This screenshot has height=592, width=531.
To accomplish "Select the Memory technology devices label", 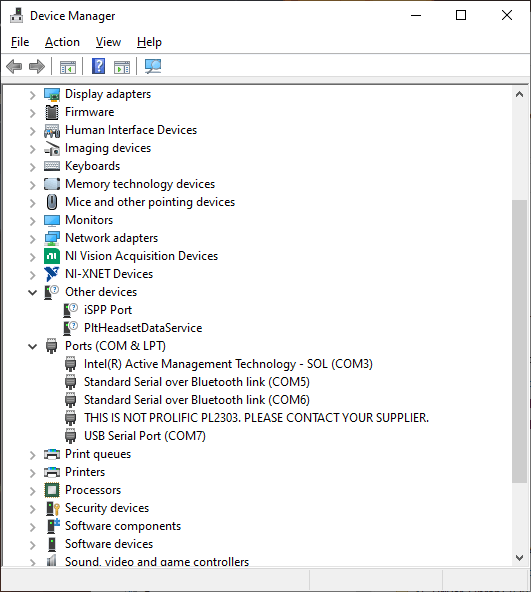I will point(140,184).
